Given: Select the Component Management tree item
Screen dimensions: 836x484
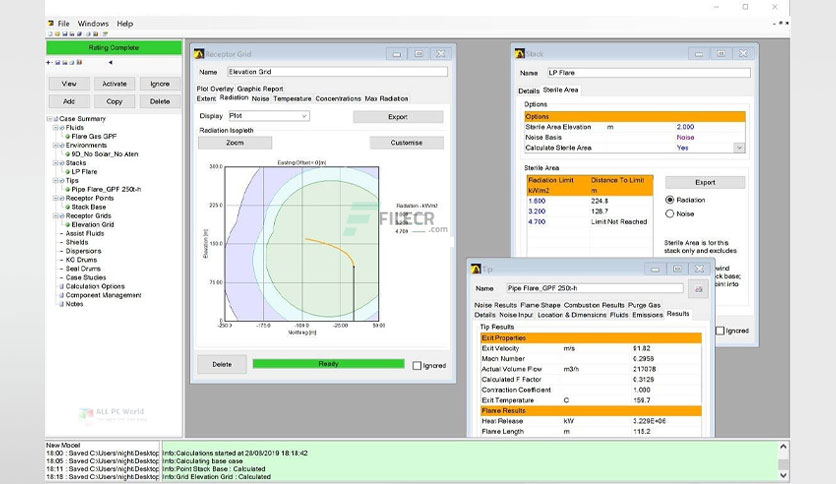Looking at the screenshot, I should pos(103,295).
